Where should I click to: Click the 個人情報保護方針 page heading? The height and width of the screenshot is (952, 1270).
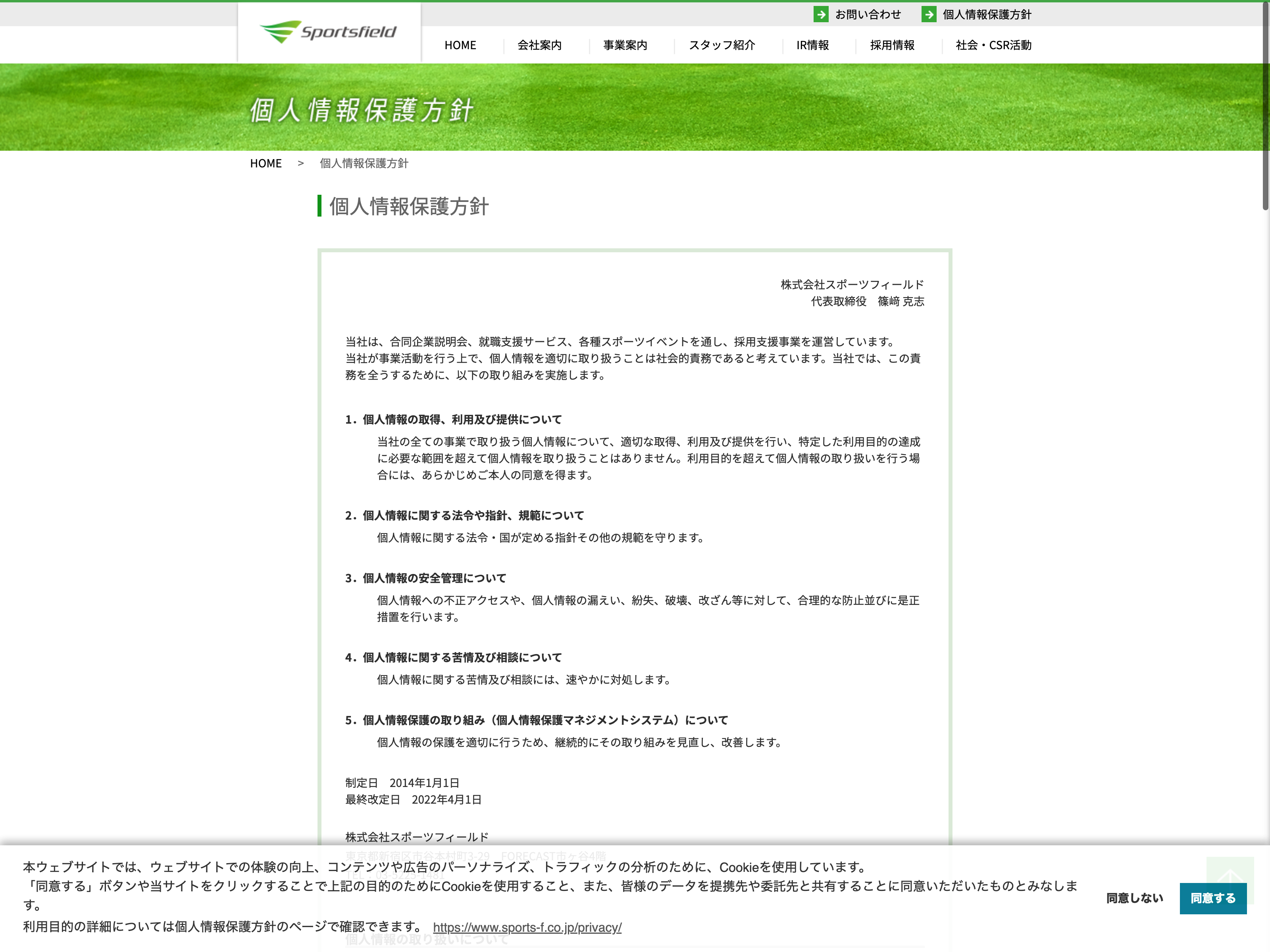[408, 207]
